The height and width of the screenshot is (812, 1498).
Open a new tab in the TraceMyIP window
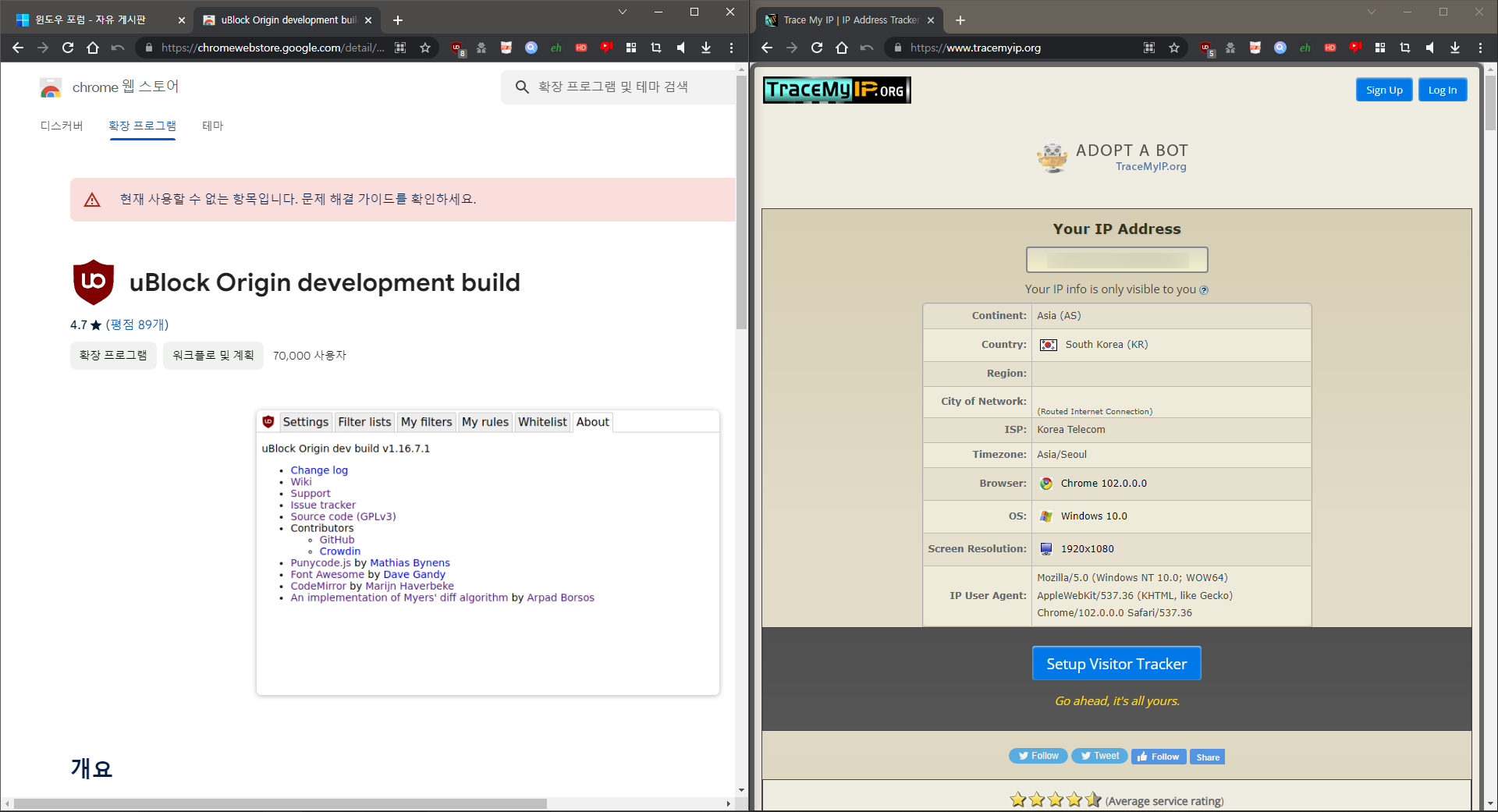coord(960,20)
